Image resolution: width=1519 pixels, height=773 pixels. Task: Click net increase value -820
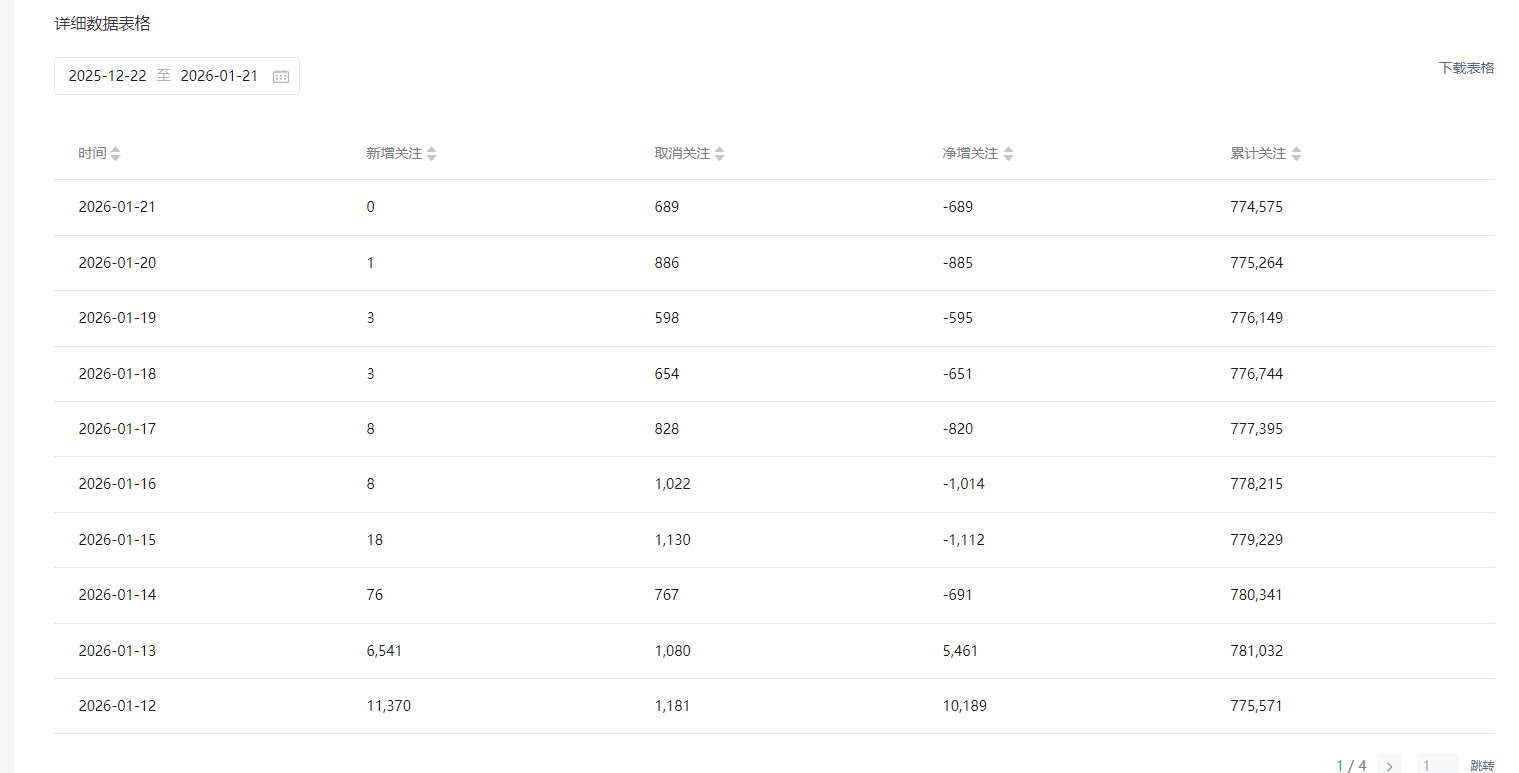[x=958, y=429]
